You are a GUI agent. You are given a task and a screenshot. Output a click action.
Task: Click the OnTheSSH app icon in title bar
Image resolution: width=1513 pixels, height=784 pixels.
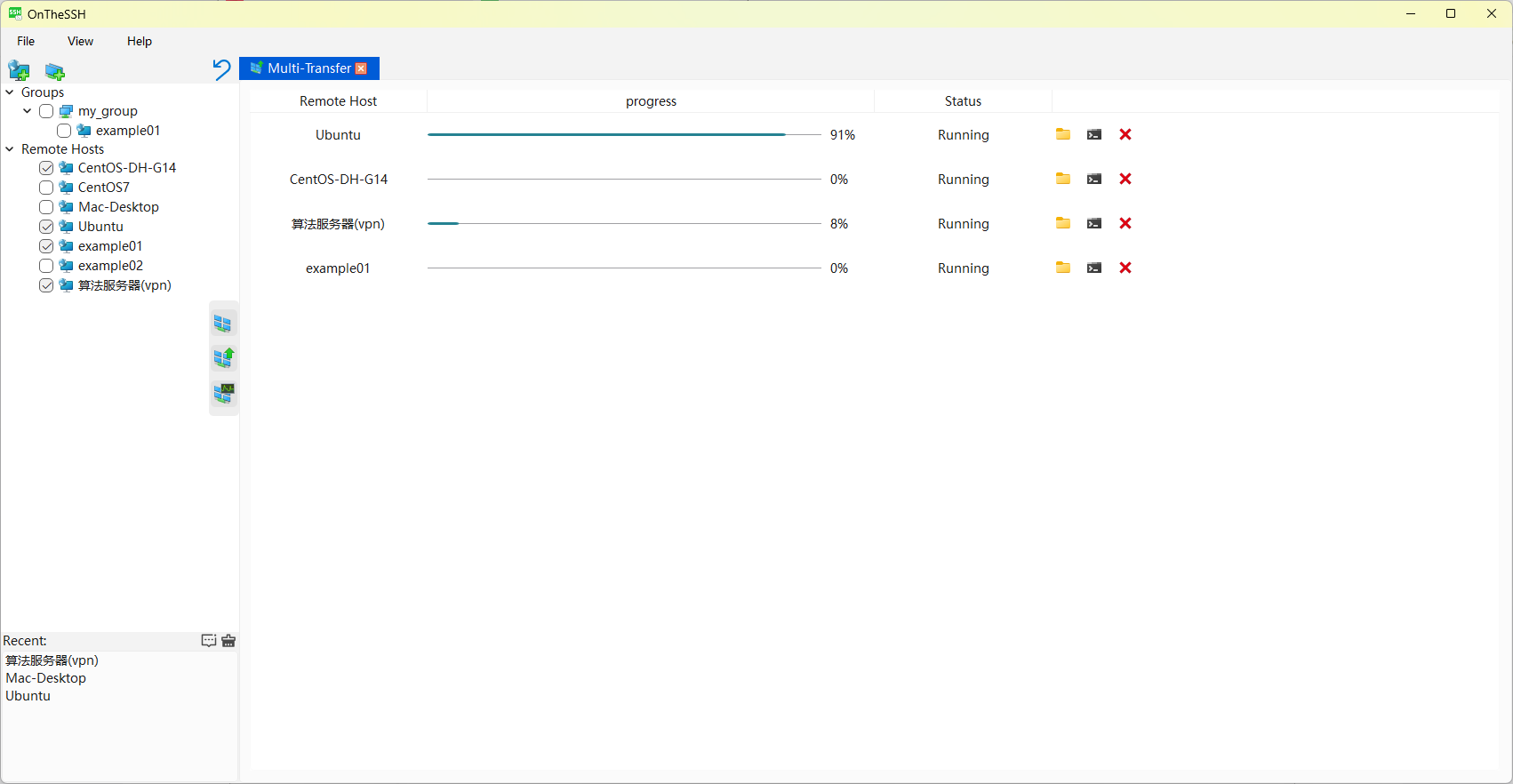click(15, 13)
